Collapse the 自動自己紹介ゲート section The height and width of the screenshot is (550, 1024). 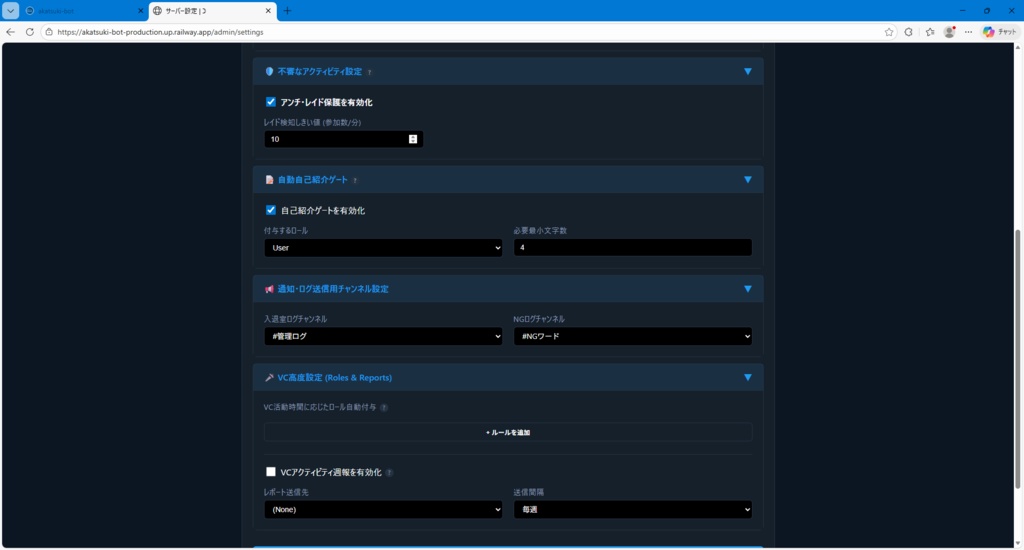748,180
